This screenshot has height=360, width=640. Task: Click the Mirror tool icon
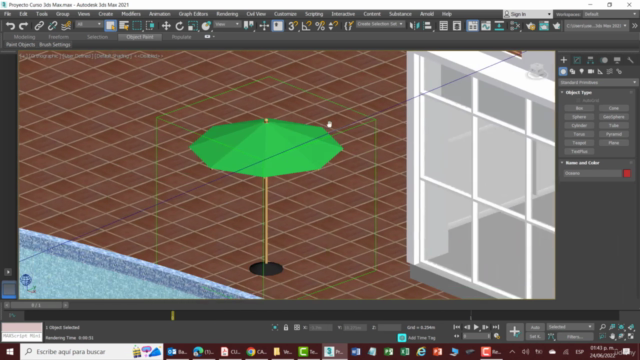click(x=414, y=26)
